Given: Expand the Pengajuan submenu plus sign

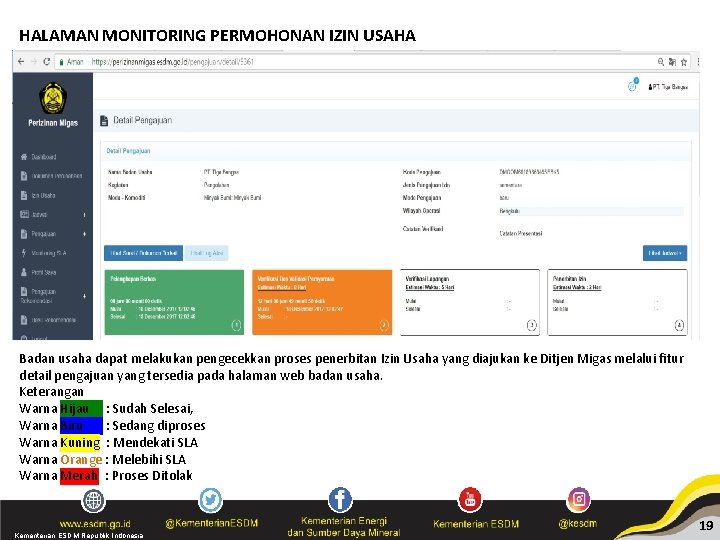Looking at the screenshot, I should (84, 234).
